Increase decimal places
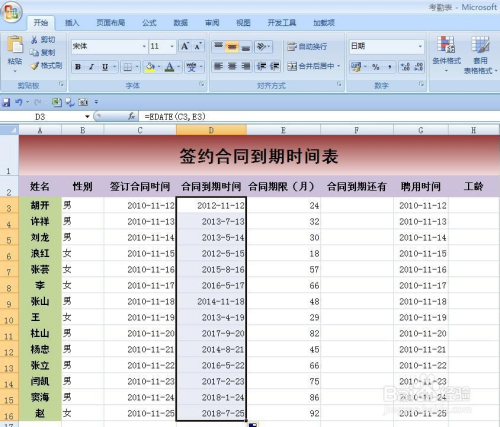The height and width of the screenshot is (427, 500). tap(405, 67)
